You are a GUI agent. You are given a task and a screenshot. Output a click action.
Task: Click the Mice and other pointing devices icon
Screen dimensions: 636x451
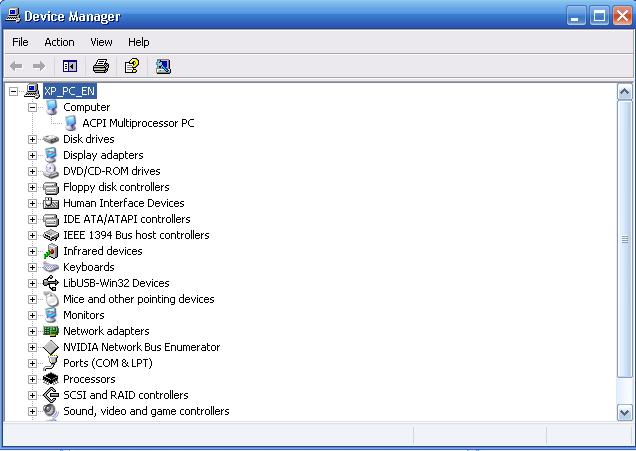point(51,299)
